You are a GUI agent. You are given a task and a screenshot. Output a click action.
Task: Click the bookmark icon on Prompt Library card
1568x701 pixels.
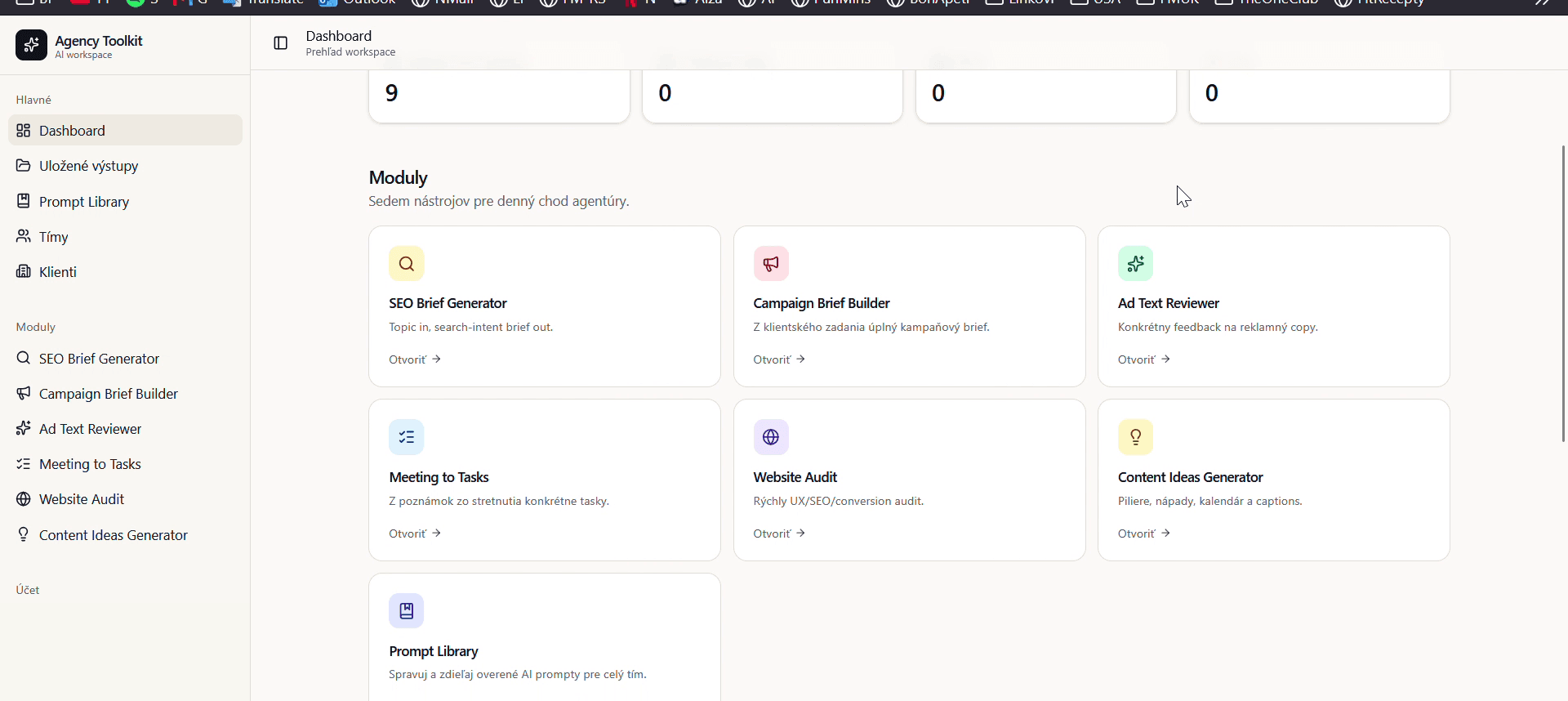(x=407, y=611)
